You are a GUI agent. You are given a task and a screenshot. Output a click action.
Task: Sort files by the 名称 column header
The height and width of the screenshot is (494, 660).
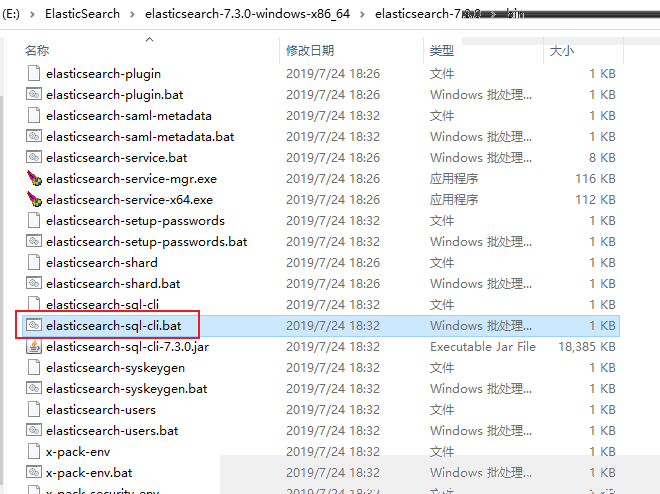point(37,50)
